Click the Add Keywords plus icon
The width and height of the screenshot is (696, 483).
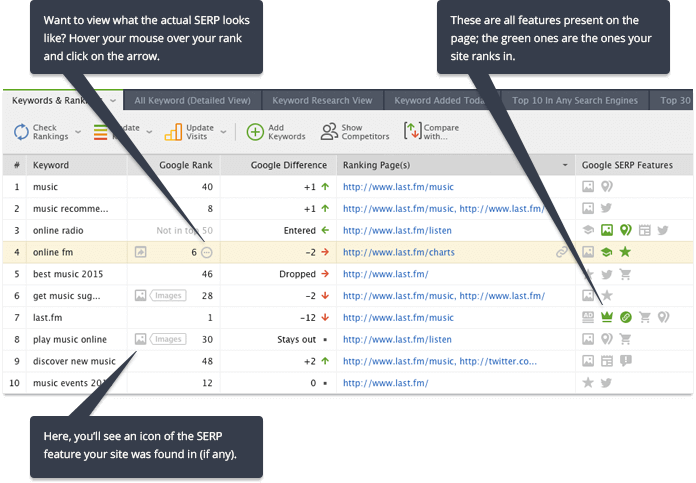point(255,132)
